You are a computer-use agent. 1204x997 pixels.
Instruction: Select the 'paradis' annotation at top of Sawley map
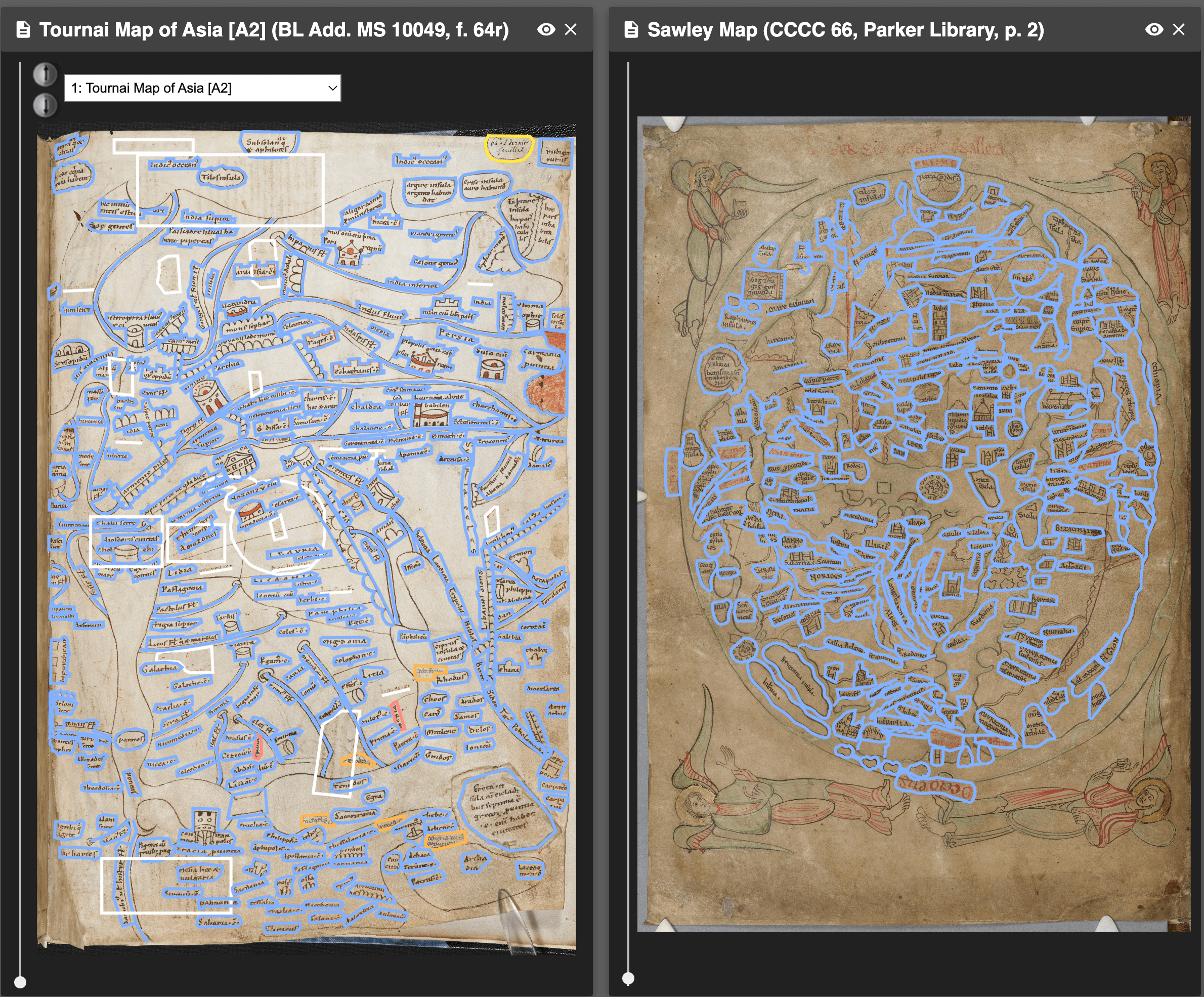click(x=938, y=178)
